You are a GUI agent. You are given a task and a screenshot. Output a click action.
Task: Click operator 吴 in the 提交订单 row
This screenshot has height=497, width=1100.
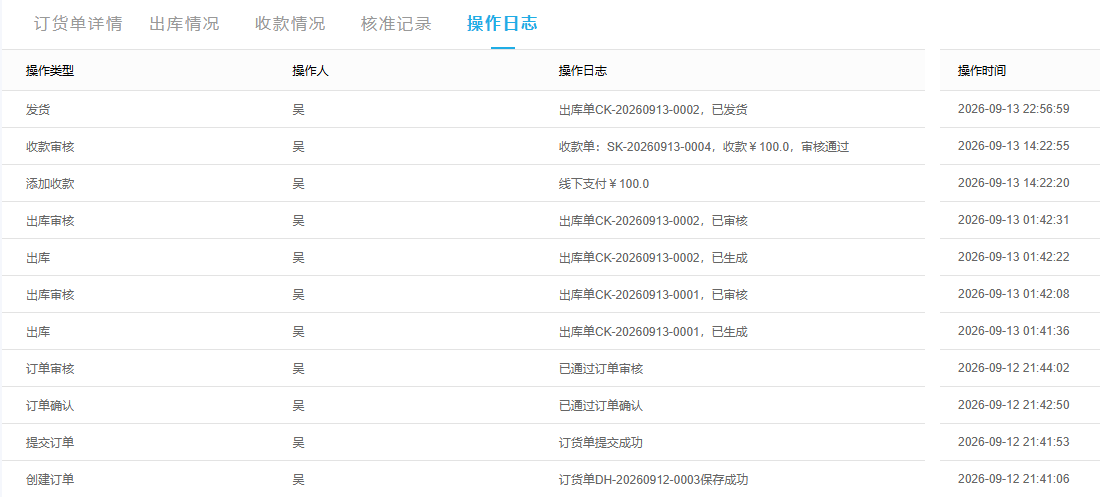click(x=299, y=443)
